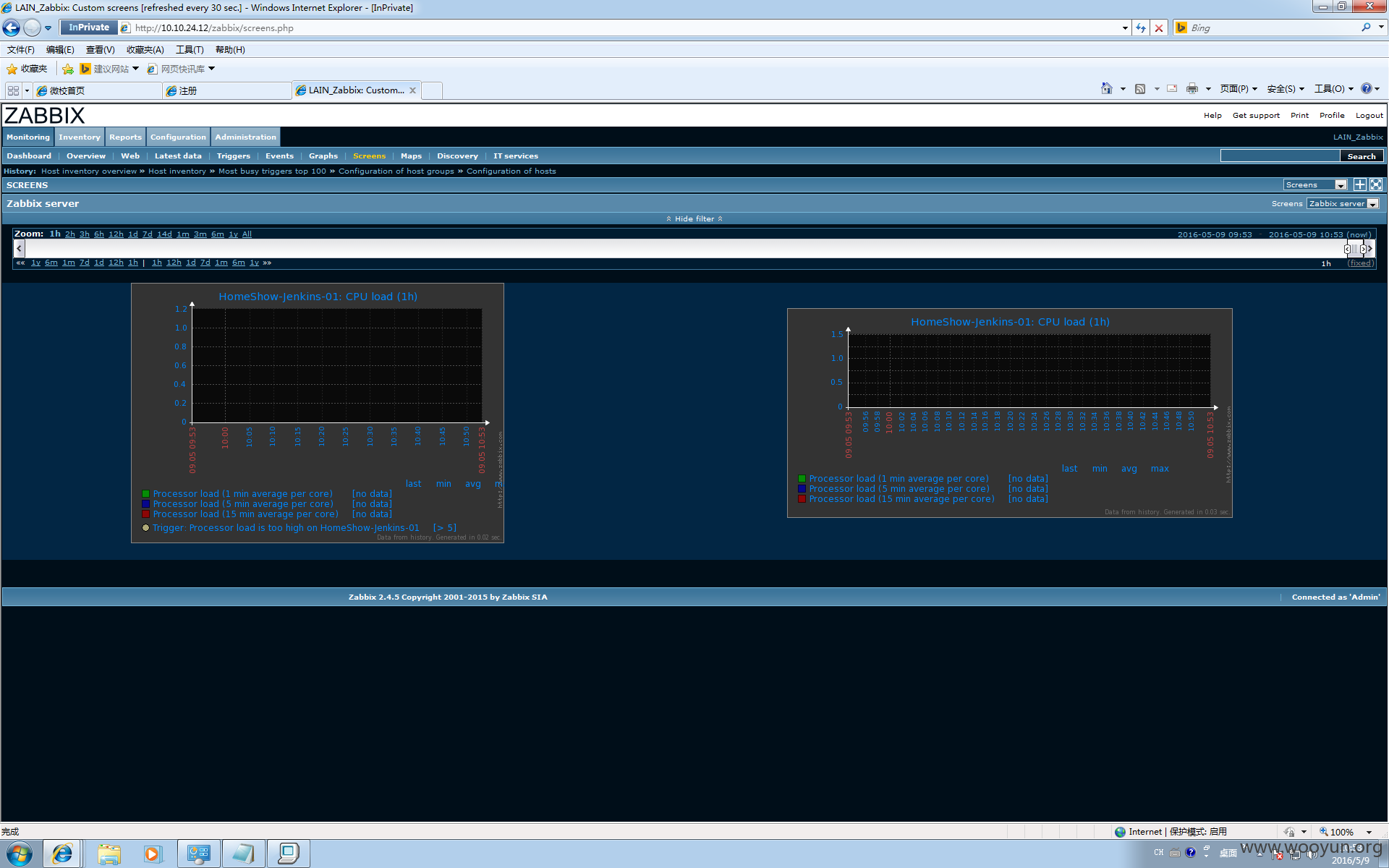Open the zoom level 100% dropdown
This screenshot has width=1389, height=868.
coord(1369,832)
